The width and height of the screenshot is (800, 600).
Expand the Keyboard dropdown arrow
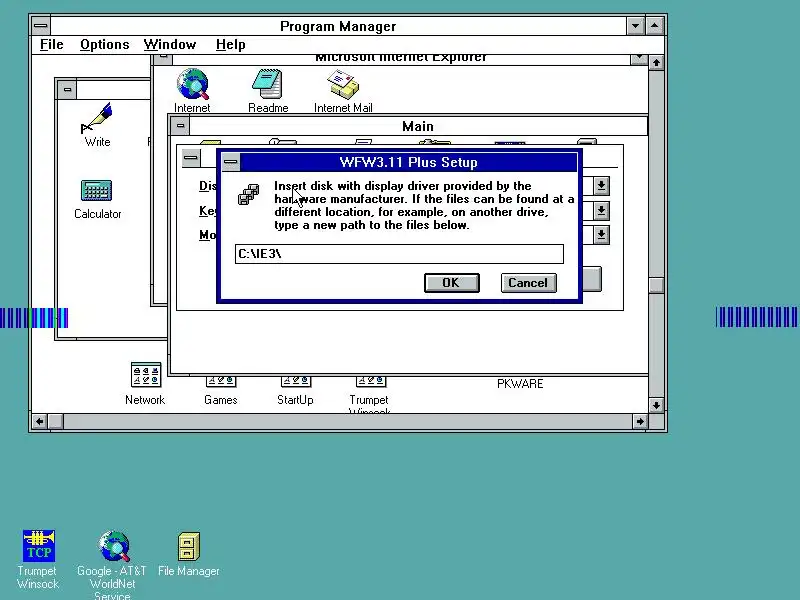(x=602, y=210)
